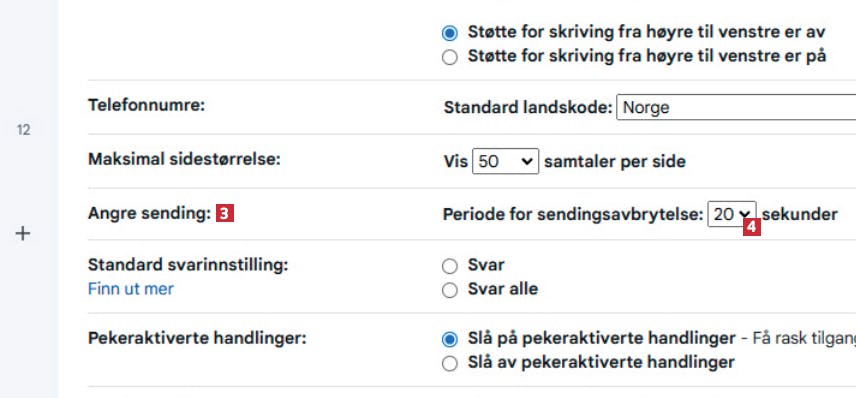The width and height of the screenshot is (856, 398).
Task: Click the red number 4 marker
Action: coord(752,227)
